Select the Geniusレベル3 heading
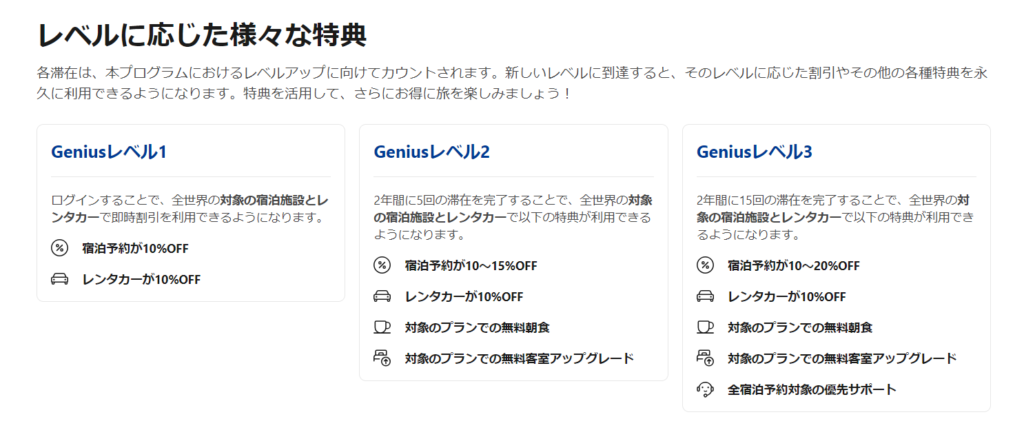 point(754,152)
